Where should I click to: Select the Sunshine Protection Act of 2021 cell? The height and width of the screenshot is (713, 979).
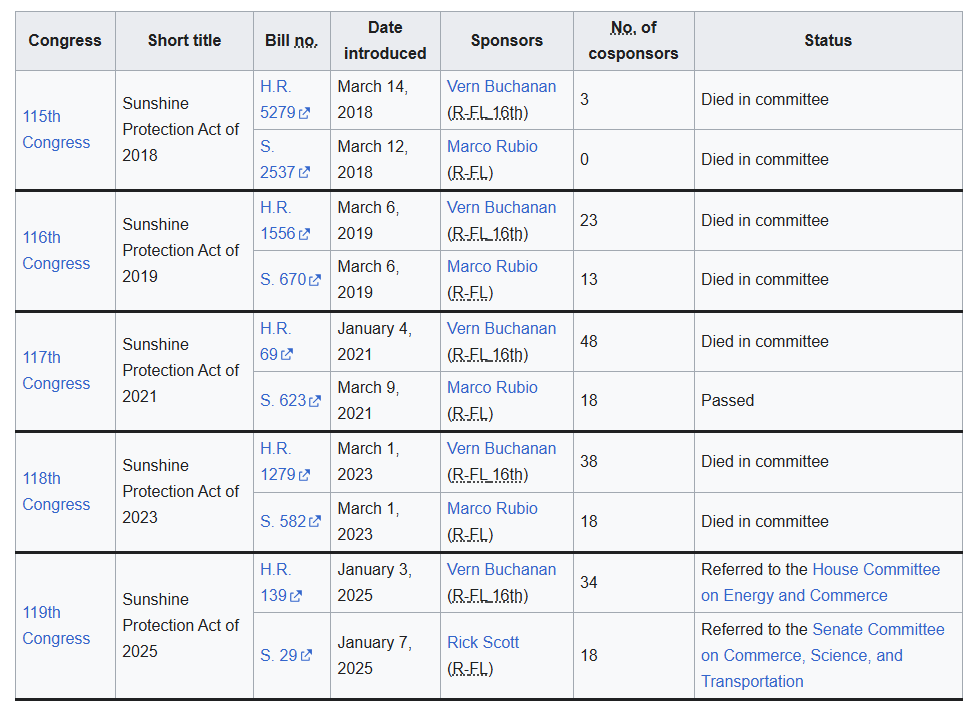pos(184,371)
